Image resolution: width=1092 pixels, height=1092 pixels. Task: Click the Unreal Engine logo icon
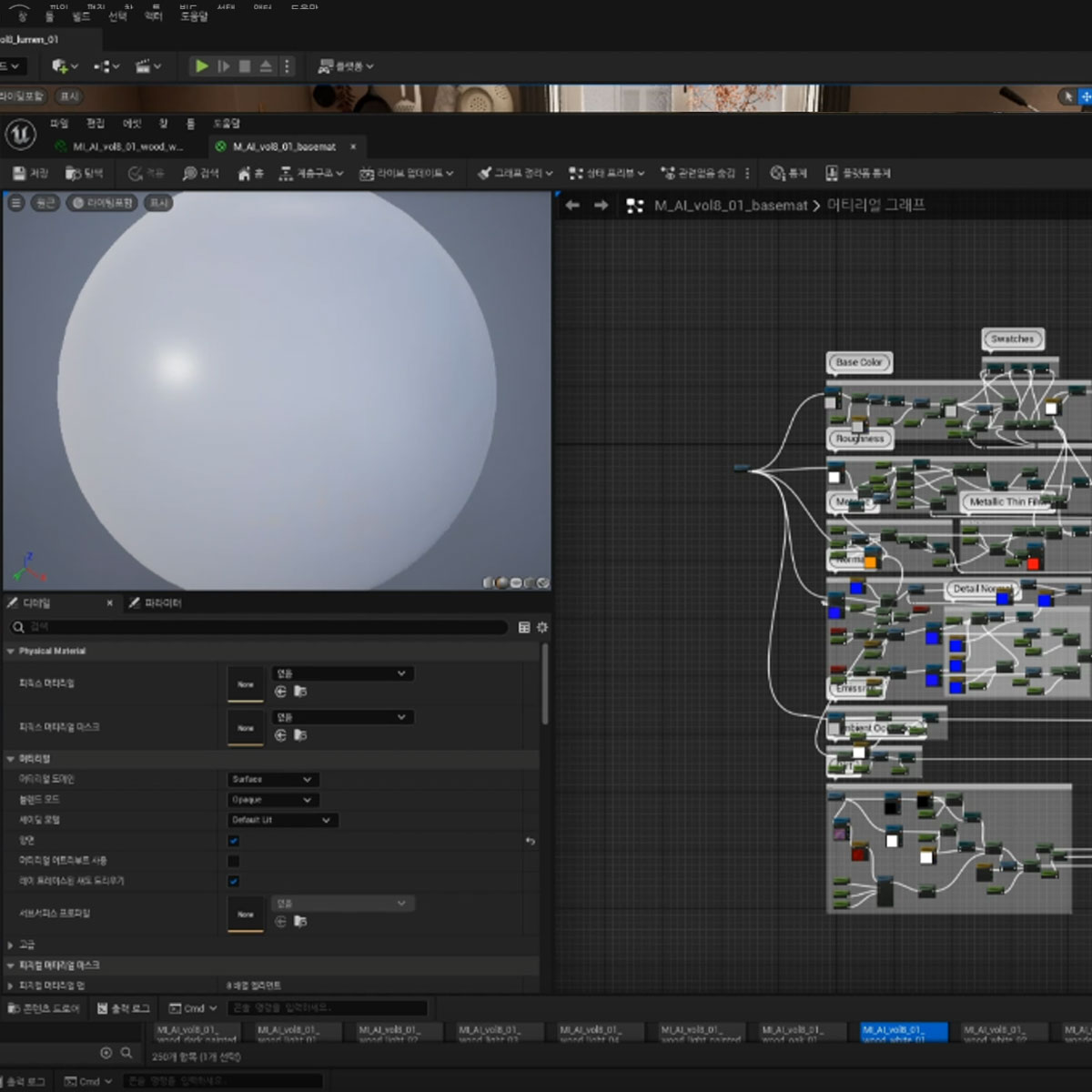20,135
